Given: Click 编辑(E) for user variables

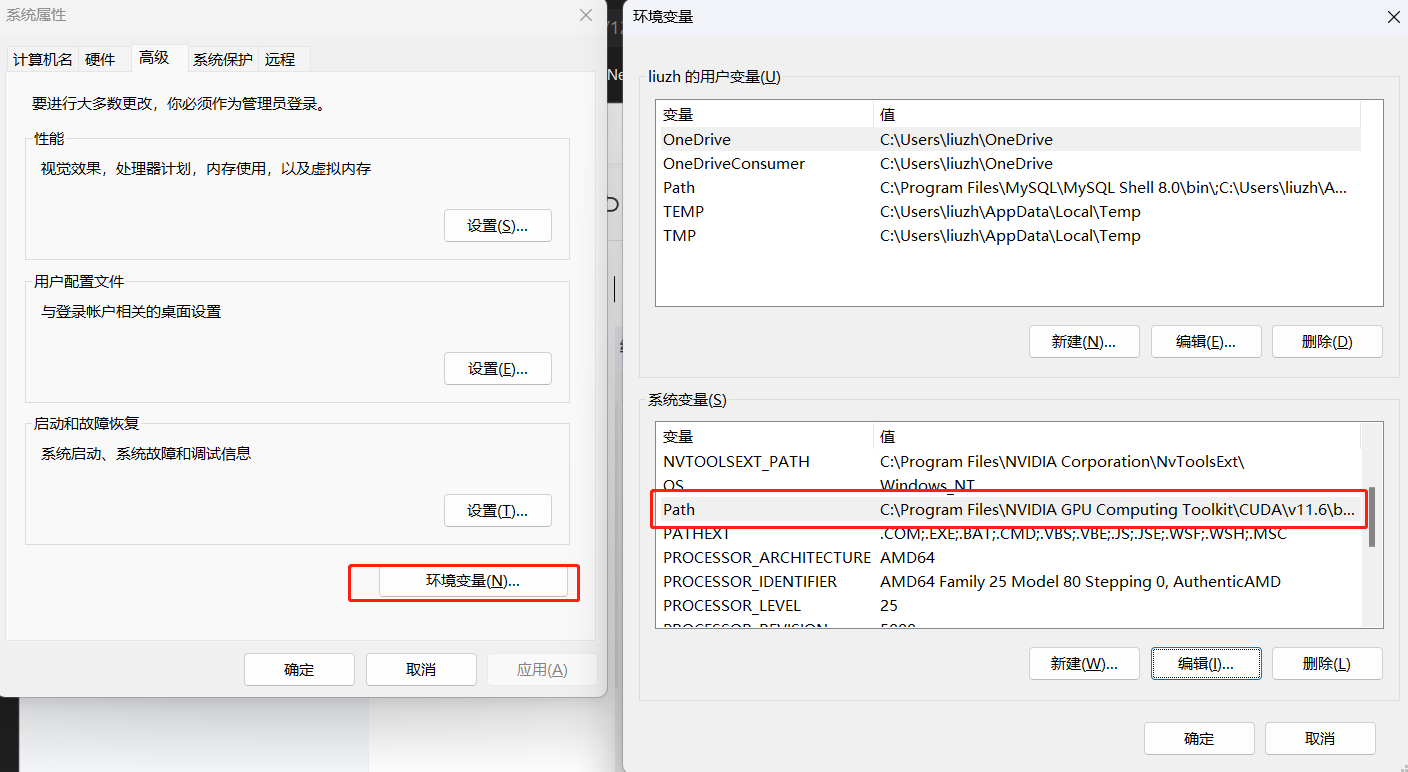Looking at the screenshot, I should point(1206,341).
